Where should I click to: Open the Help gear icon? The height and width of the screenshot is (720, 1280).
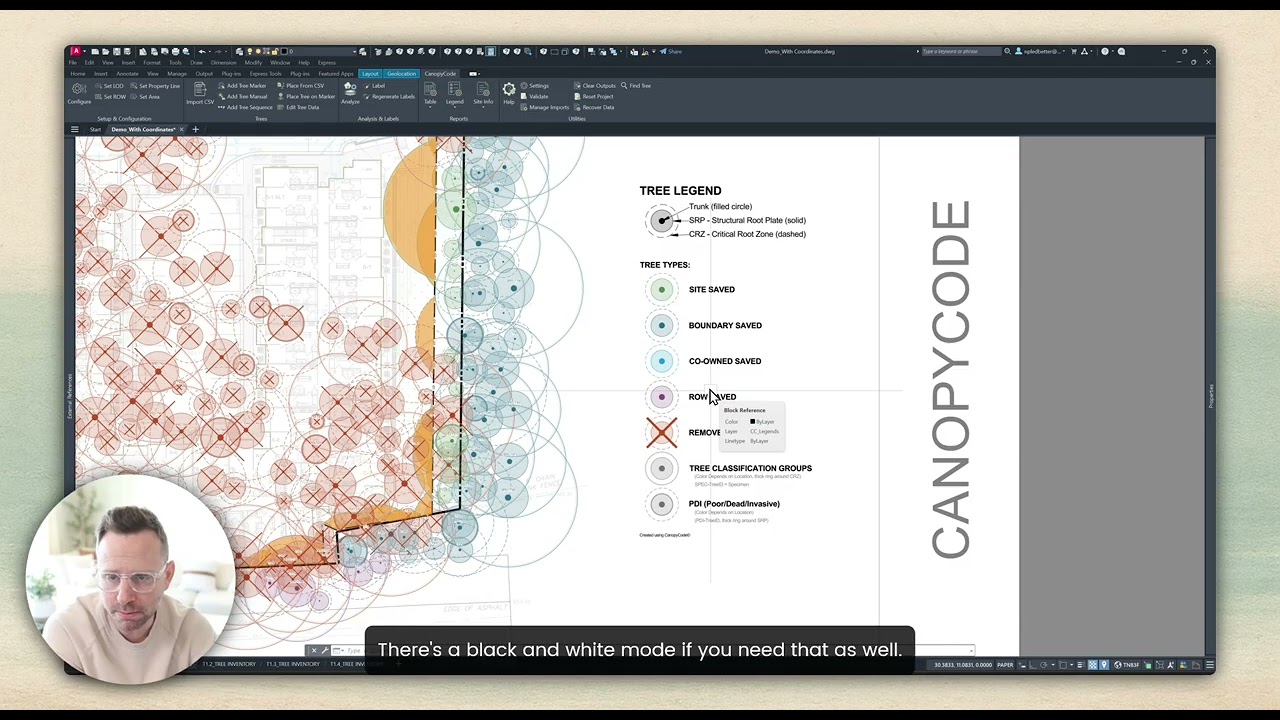coord(509,93)
